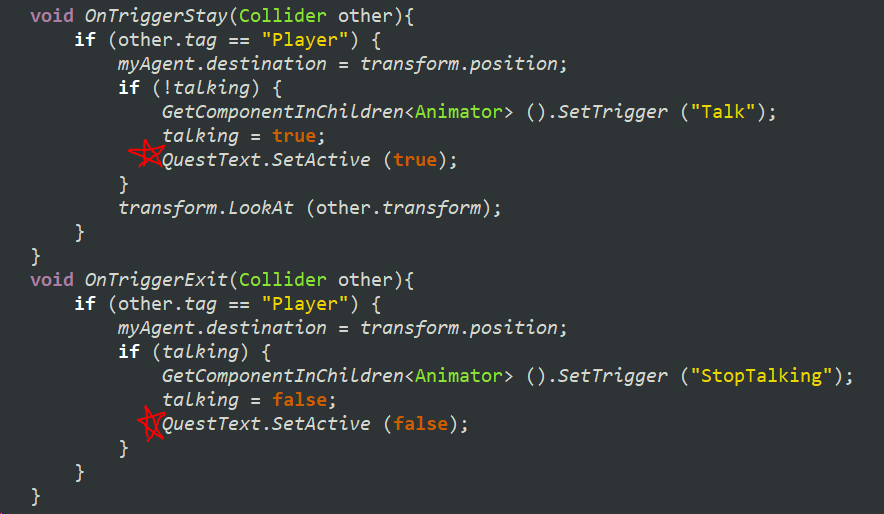Click the void keyword before OnTriggerExit
This screenshot has height=514, width=884.
click(x=52, y=280)
